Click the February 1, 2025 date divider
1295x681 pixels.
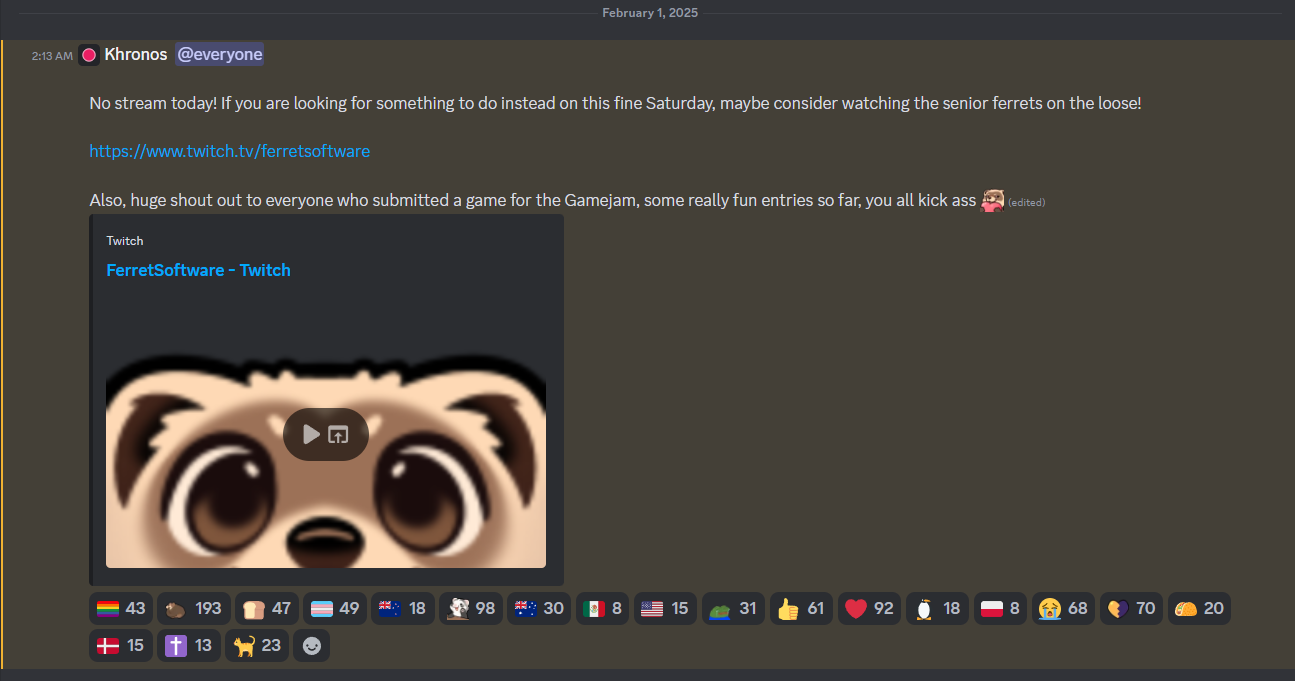pos(650,13)
